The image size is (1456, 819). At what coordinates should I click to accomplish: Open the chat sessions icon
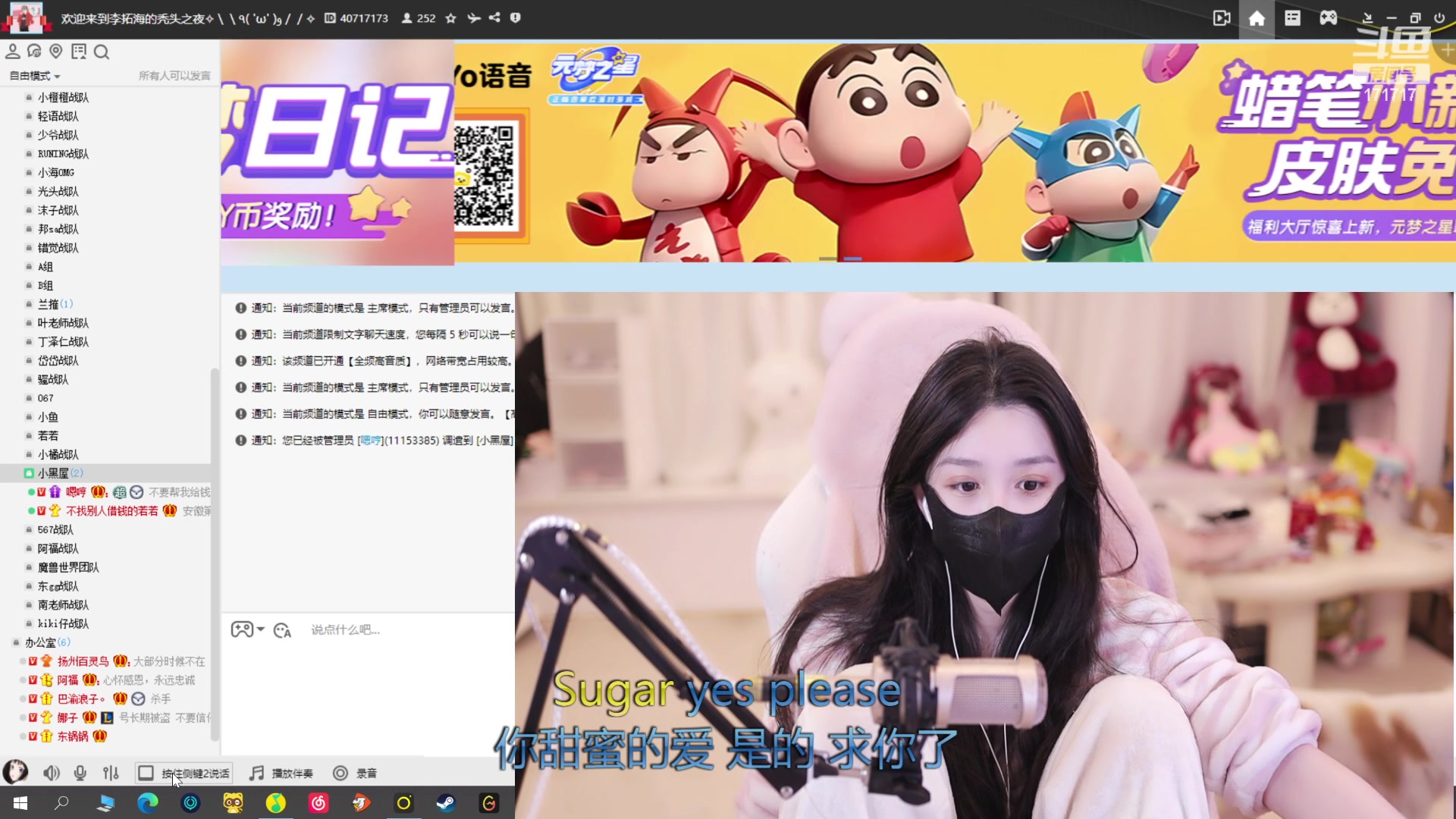click(x=35, y=51)
